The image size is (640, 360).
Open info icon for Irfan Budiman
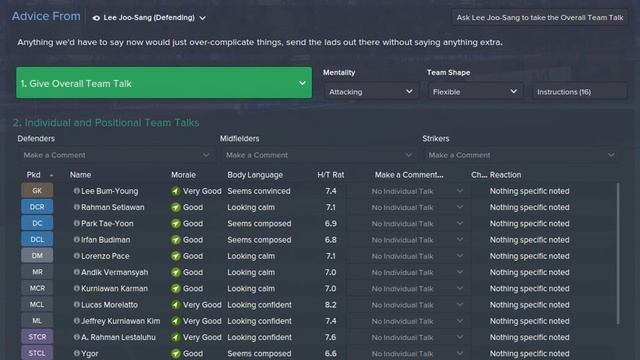tap(76, 240)
